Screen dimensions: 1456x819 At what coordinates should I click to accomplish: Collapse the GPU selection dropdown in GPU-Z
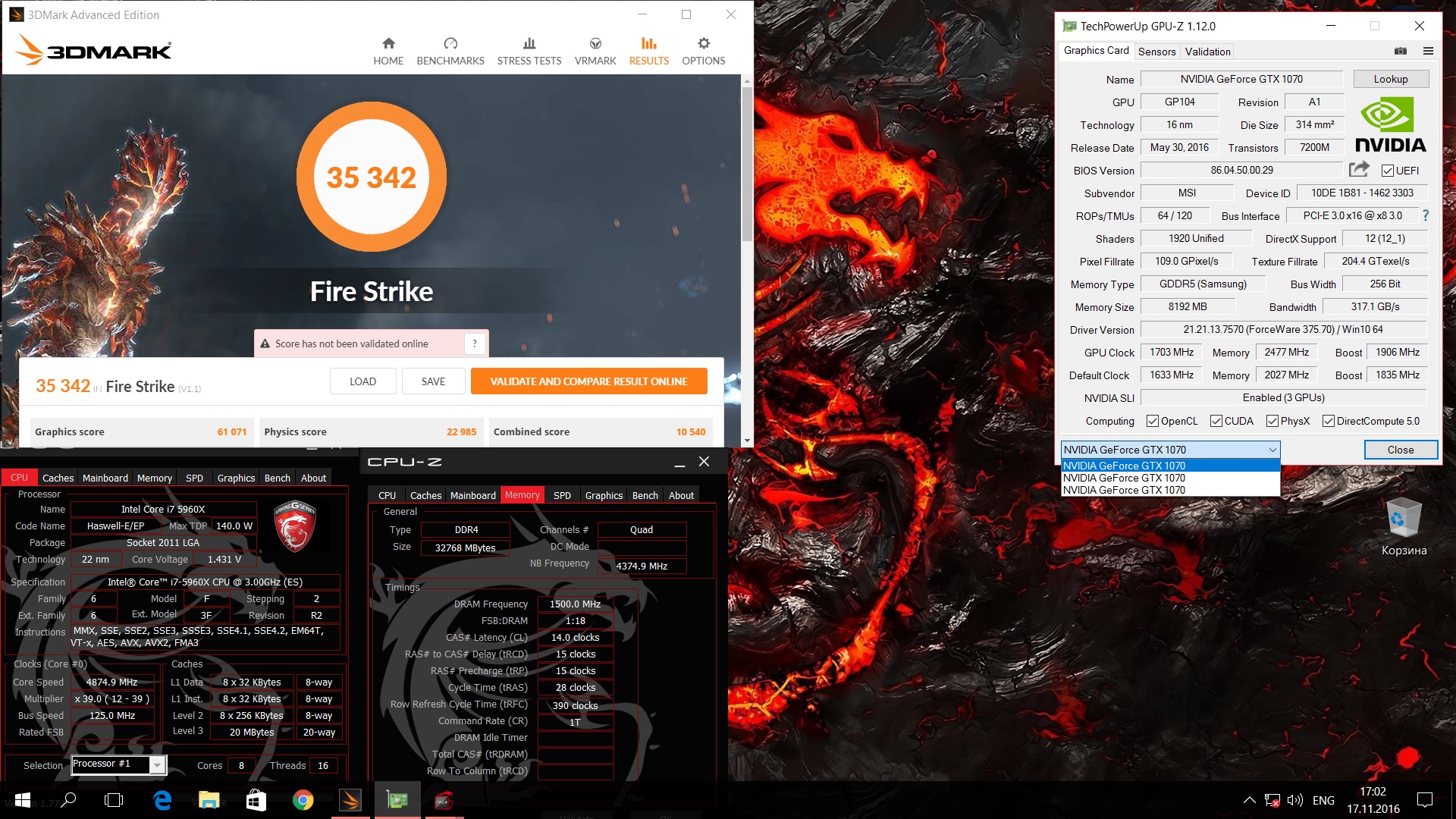pos(1272,450)
